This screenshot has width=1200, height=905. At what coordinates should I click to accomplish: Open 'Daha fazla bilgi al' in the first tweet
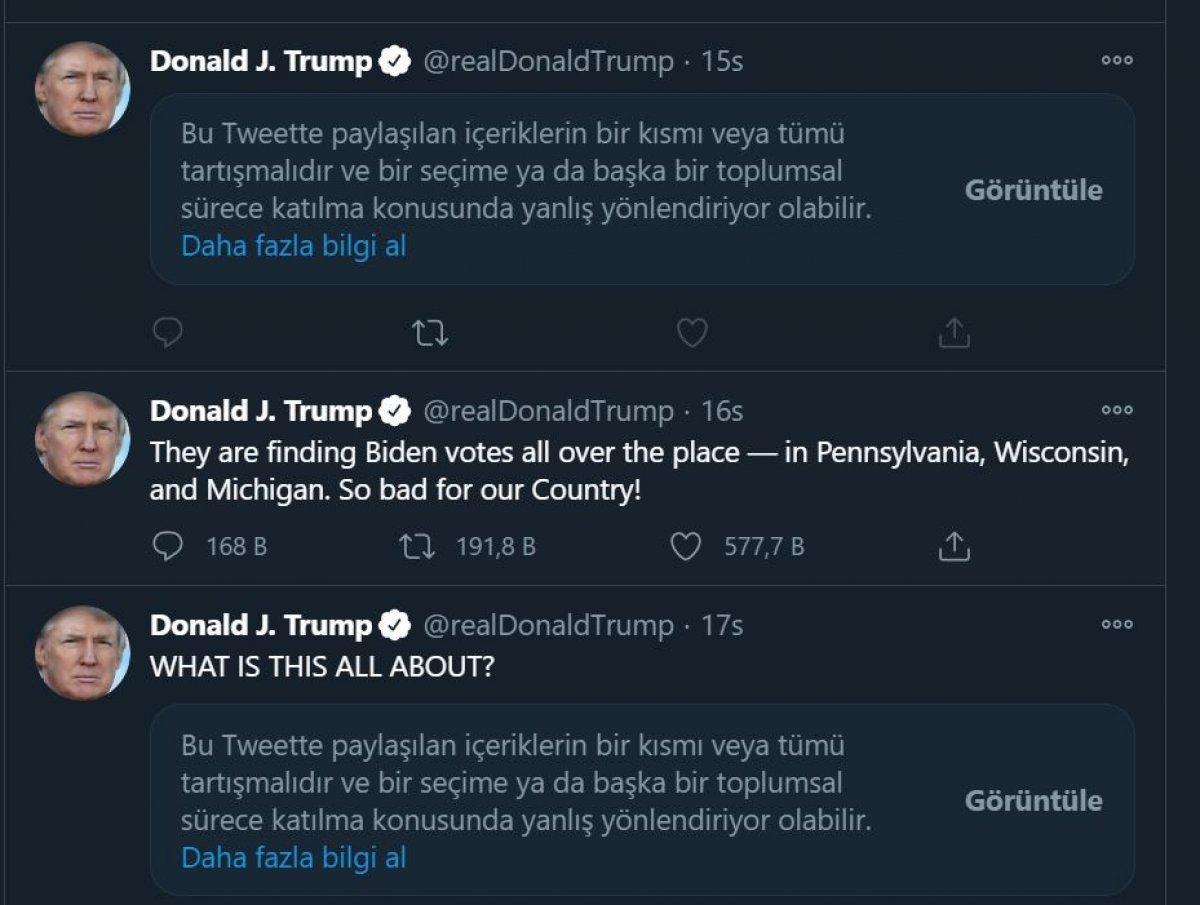[x=293, y=245]
